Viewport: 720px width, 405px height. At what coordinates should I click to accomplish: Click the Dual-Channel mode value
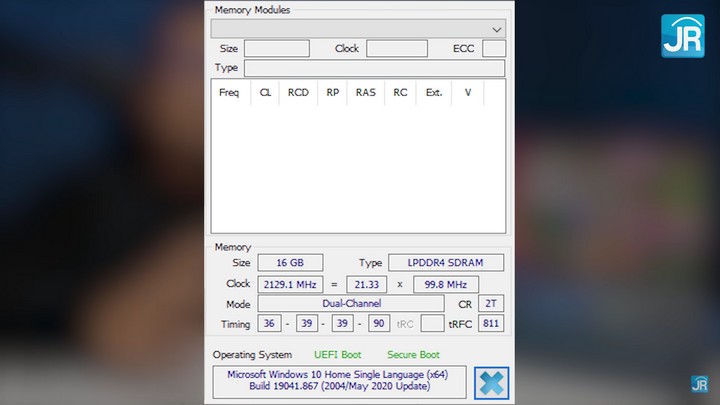tap(351, 304)
